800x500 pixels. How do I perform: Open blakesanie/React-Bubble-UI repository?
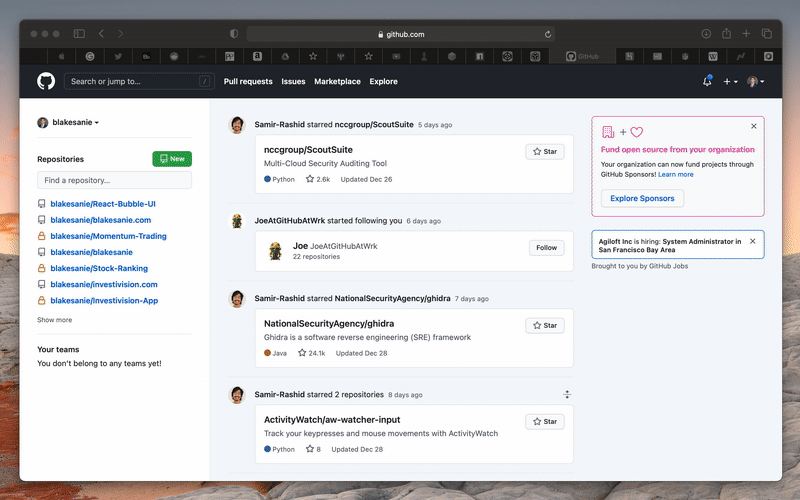point(103,204)
